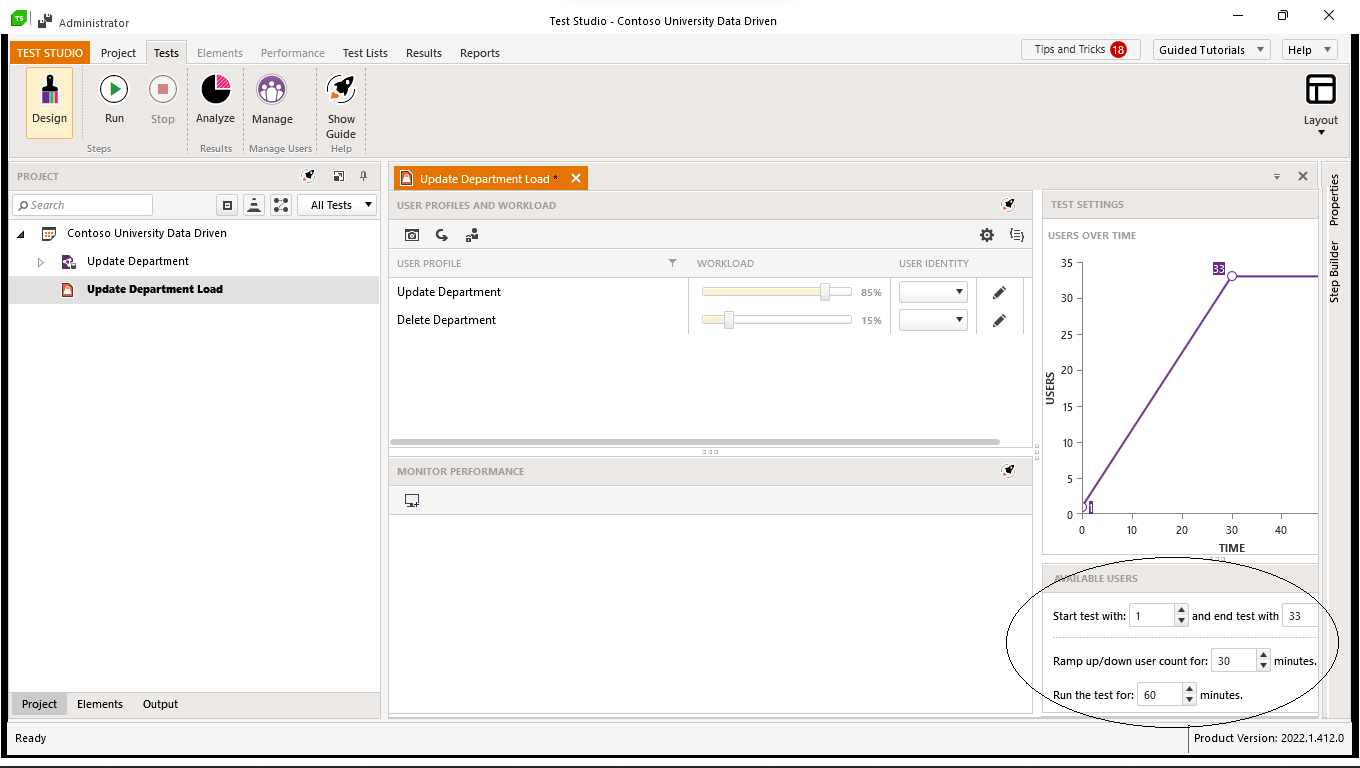Open the Analyze results view

215,100
